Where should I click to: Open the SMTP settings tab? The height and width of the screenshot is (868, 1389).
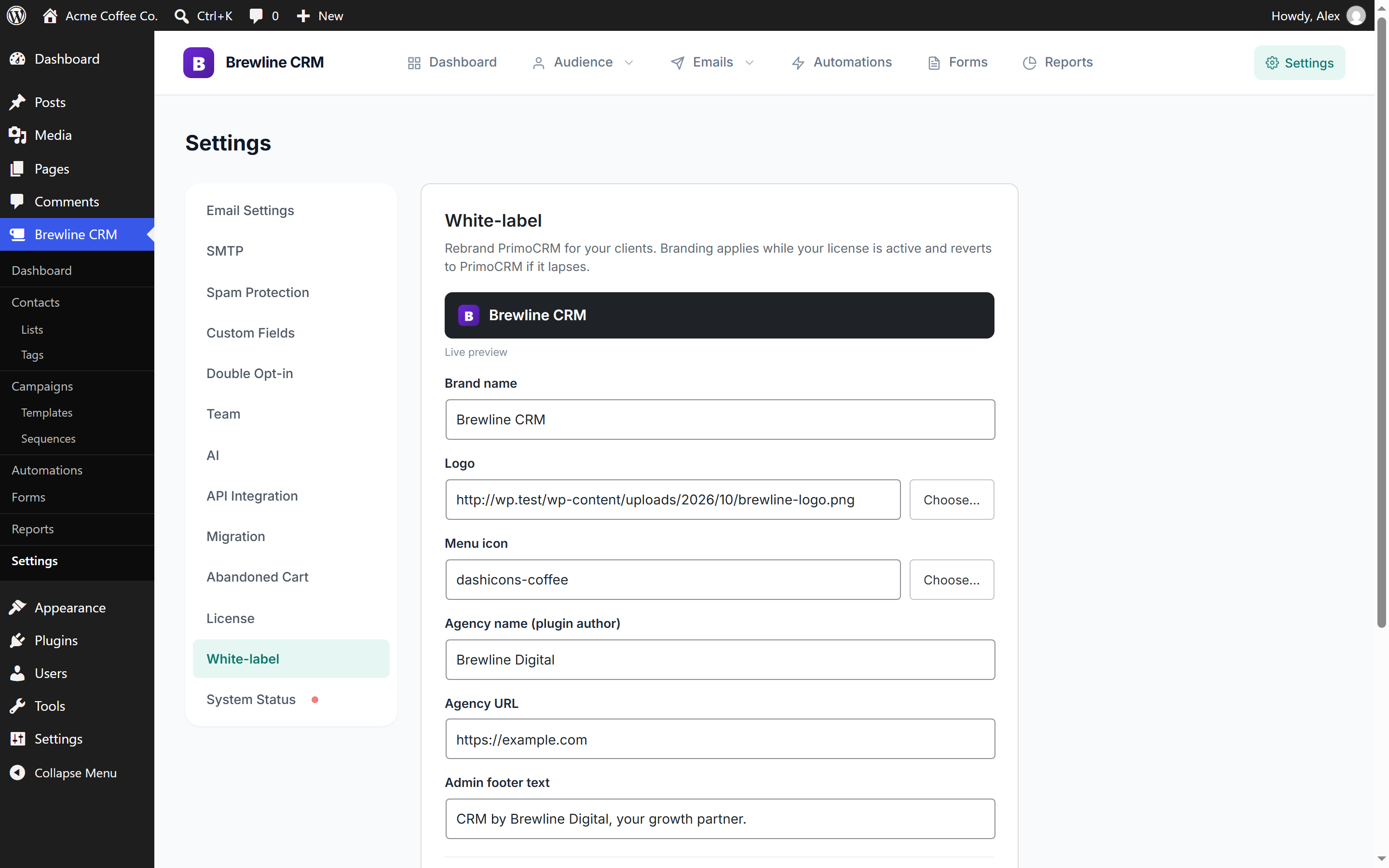[x=291, y=251]
